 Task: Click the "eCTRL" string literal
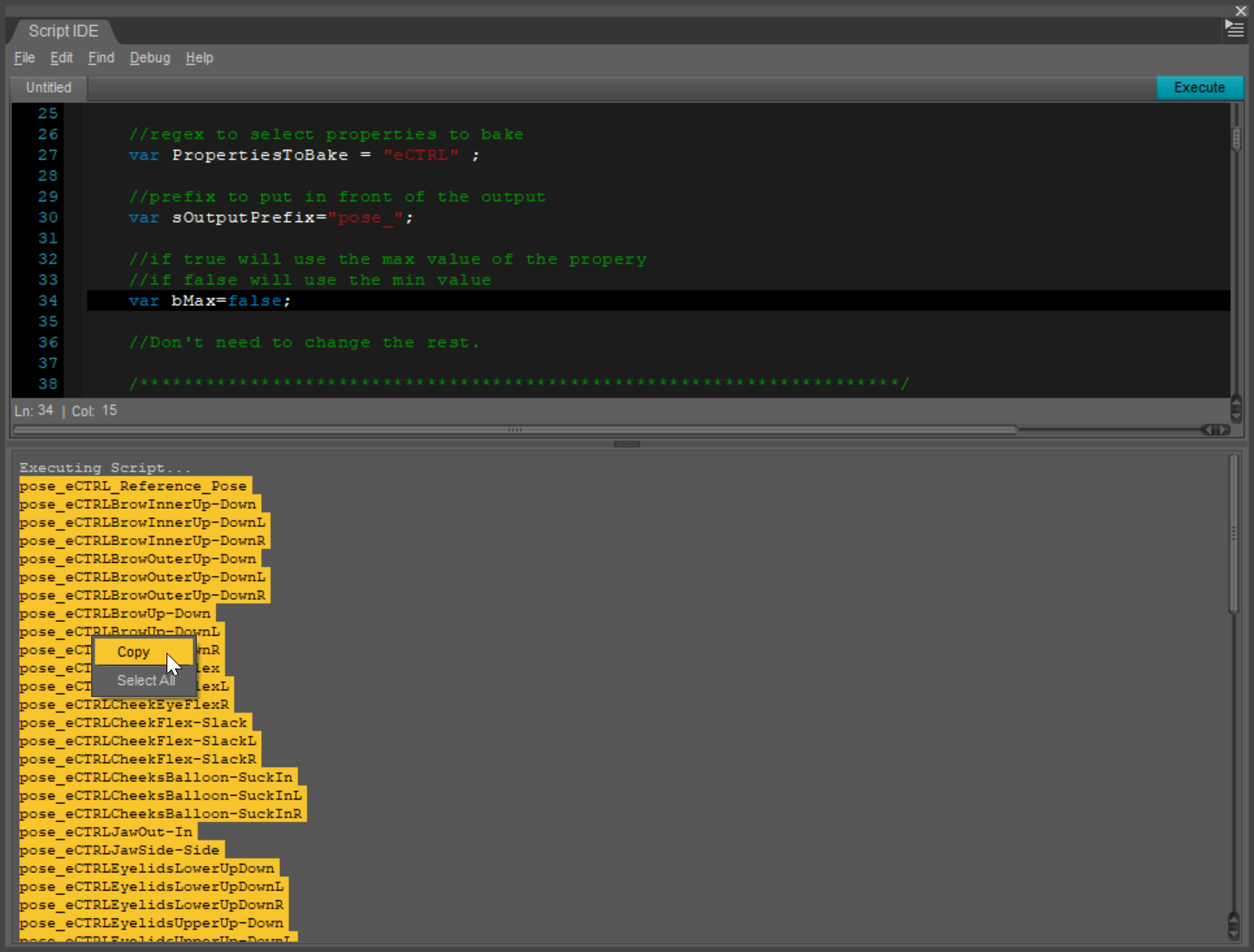(421, 155)
